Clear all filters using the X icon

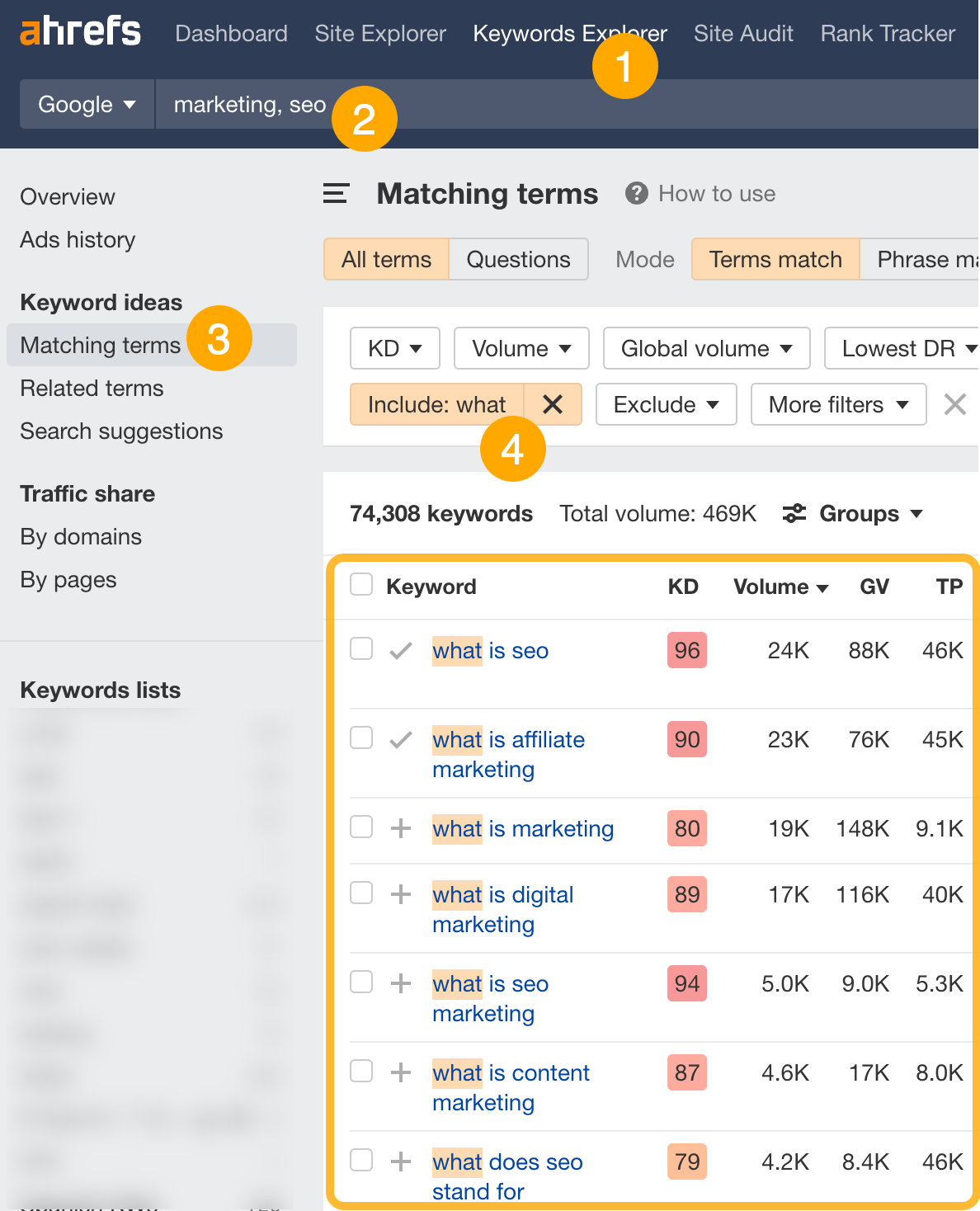(954, 404)
